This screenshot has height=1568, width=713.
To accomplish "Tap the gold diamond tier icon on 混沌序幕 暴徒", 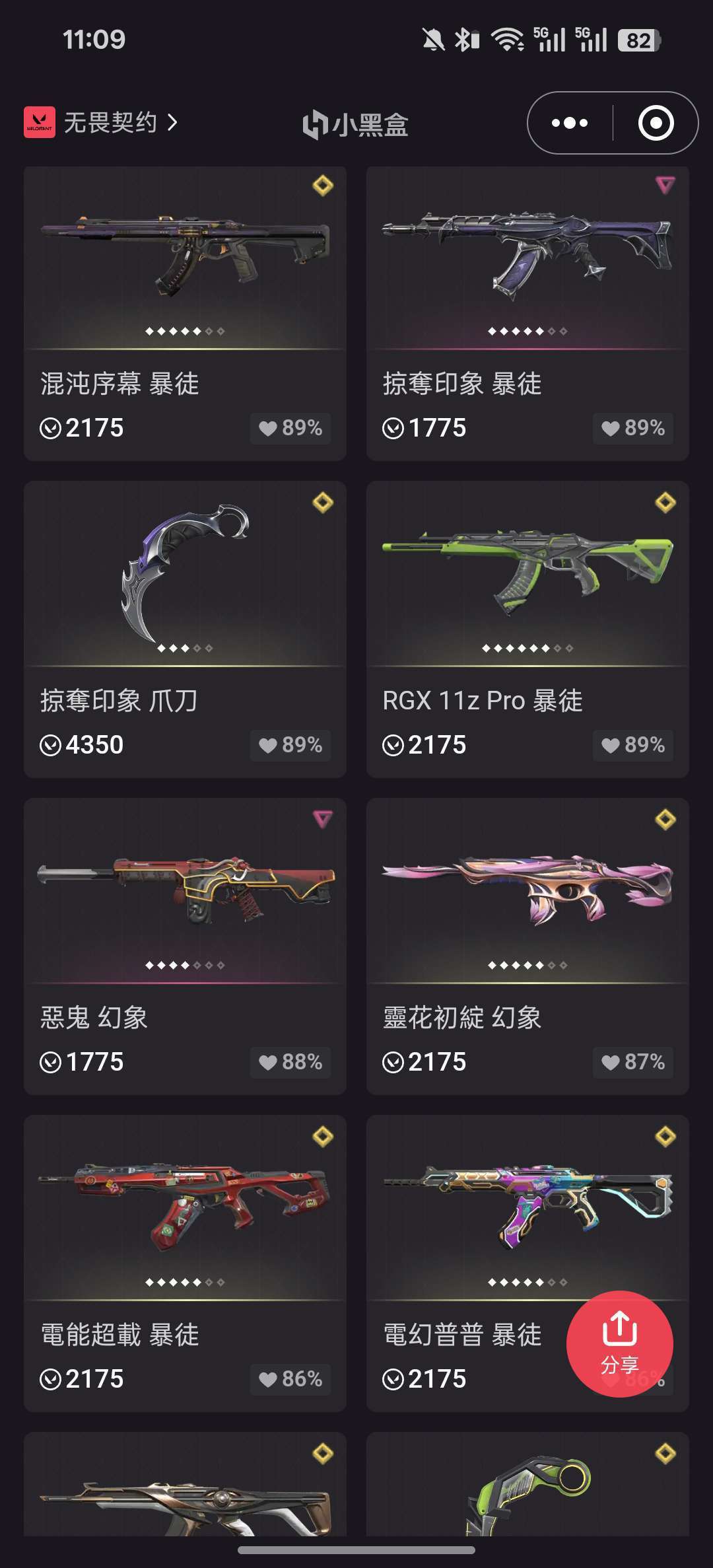I will 323,186.
